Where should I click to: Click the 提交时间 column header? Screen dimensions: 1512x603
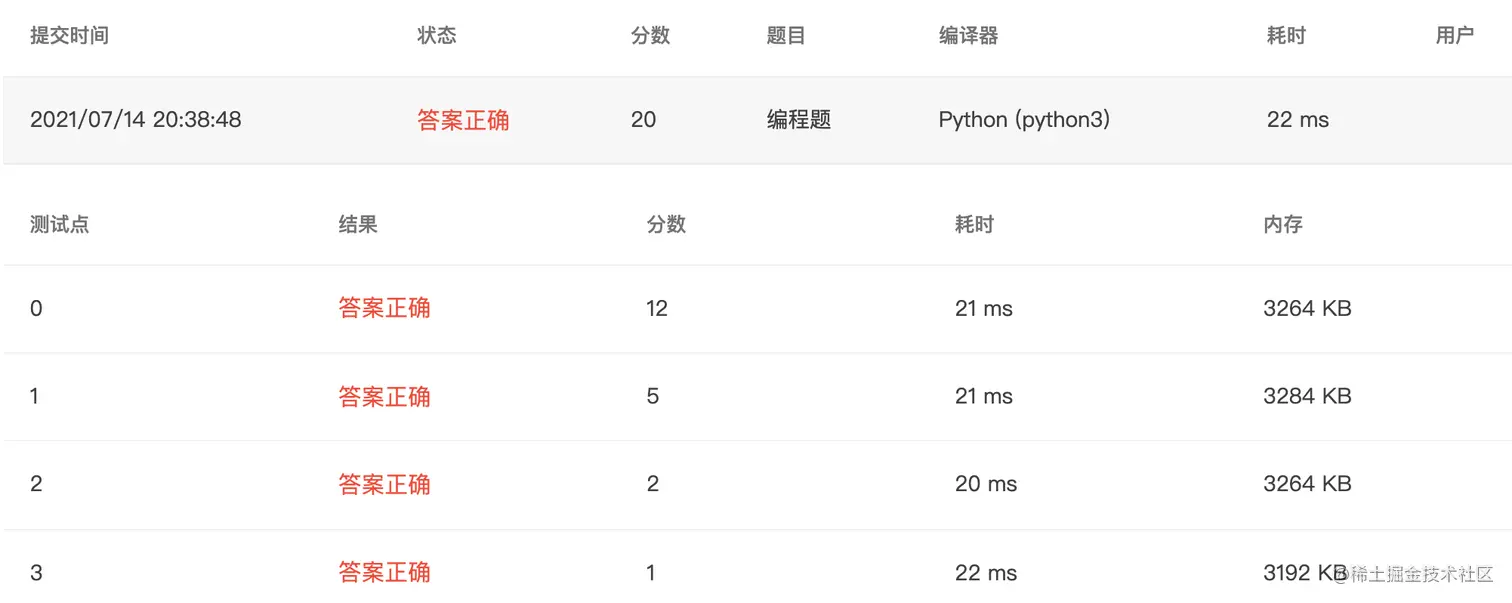[x=69, y=36]
